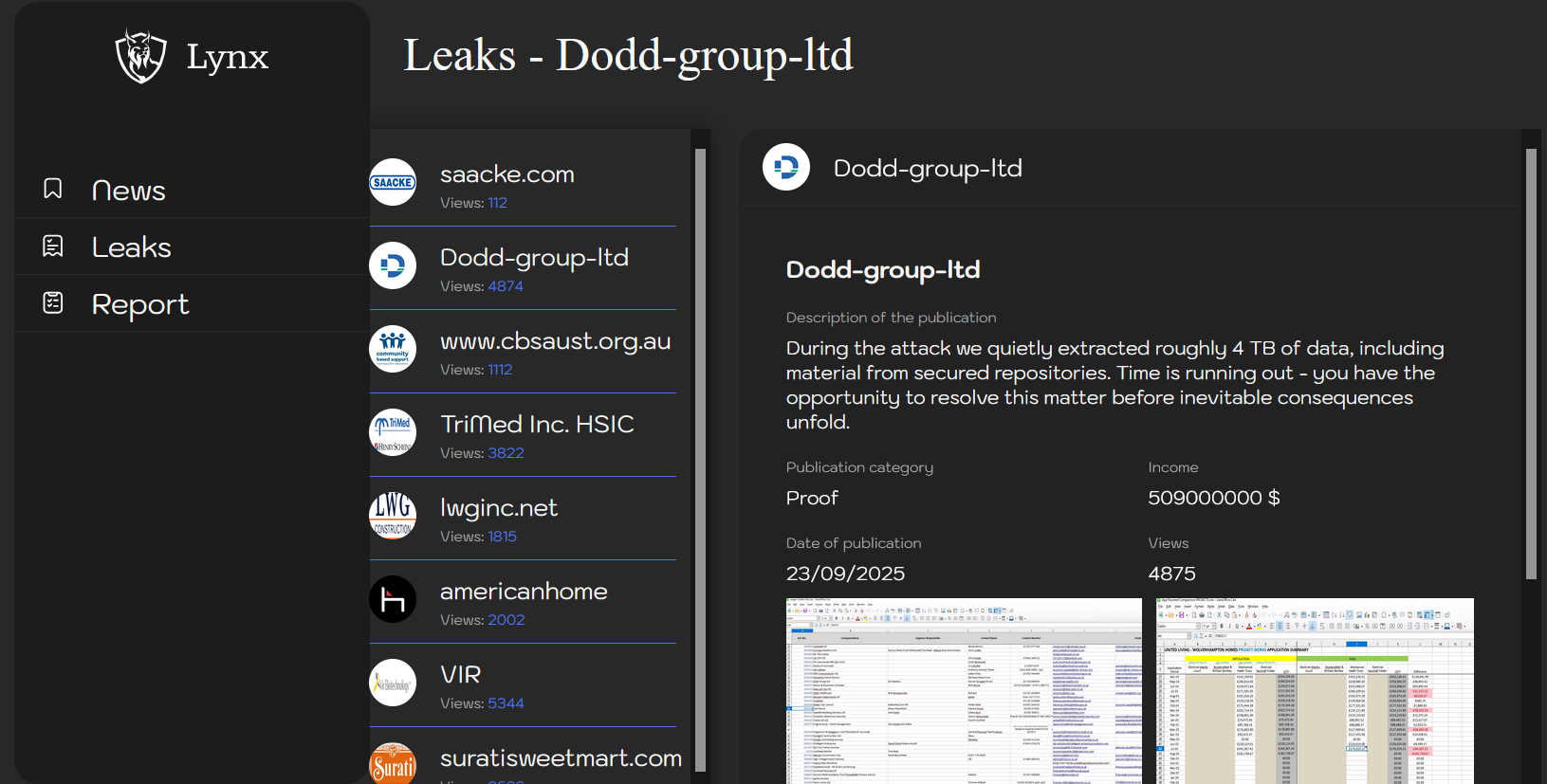Click the community based support logo
The height and width of the screenshot is (784, 1547).
coord(393,349)
